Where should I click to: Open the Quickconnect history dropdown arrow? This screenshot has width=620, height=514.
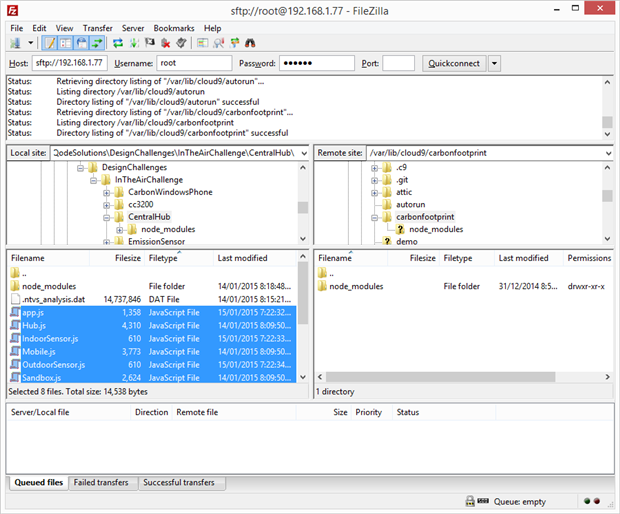click(x=494, y=63)
